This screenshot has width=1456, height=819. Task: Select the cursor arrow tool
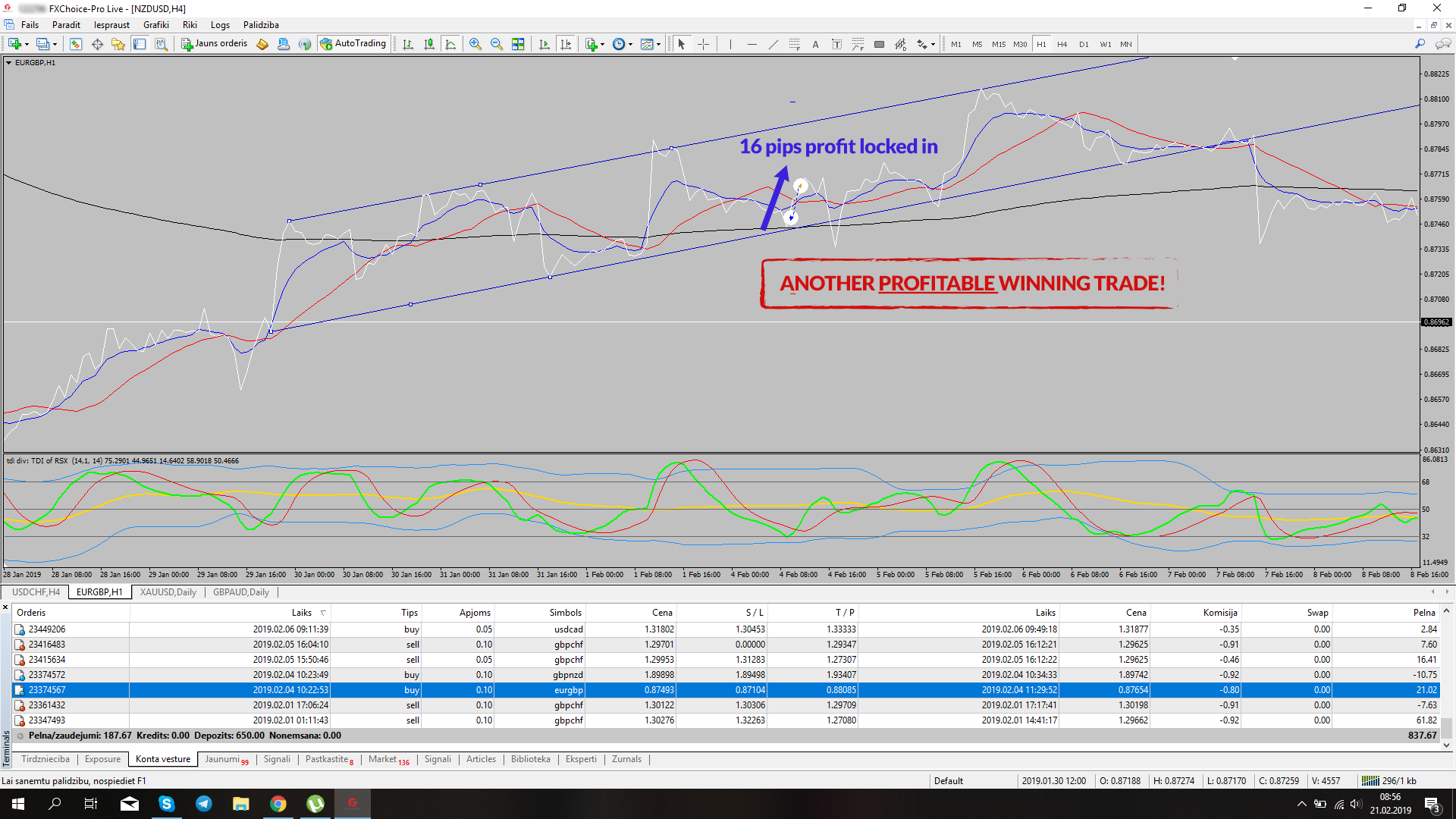coord(682,44)
